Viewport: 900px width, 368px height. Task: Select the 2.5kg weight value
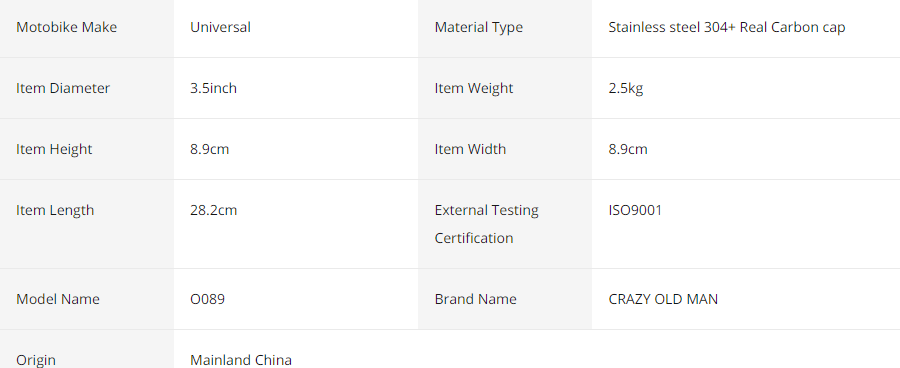[x=626, y=88]
